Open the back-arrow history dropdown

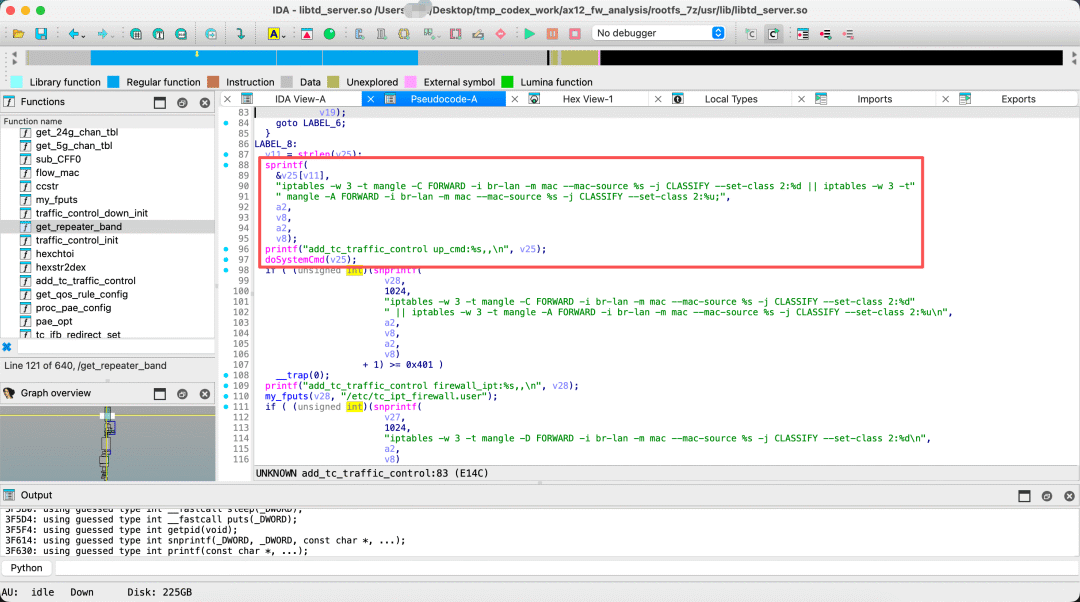point(83,35)
